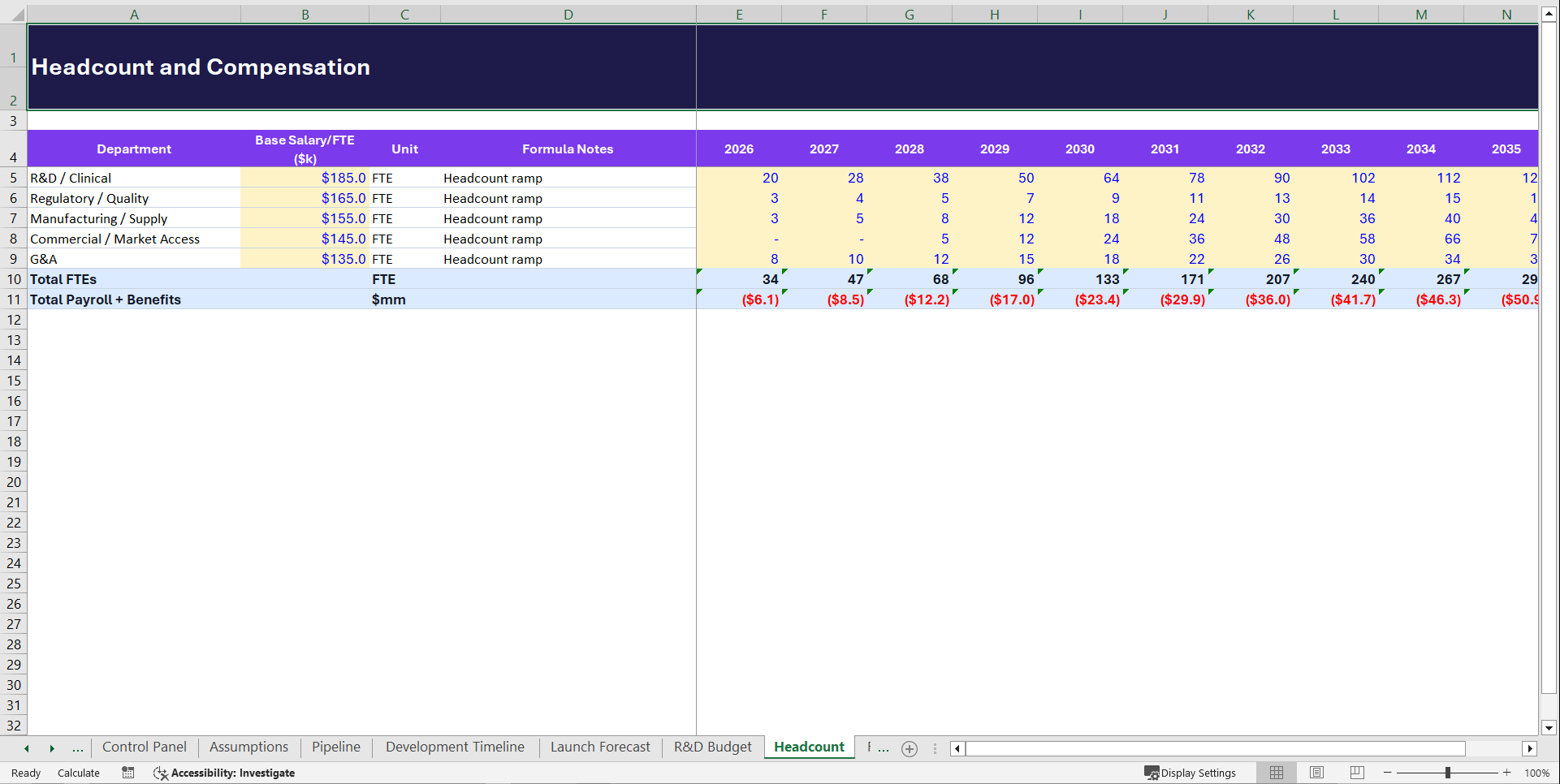Select the Base Salary/FTE header cell

tap(305, 149)
